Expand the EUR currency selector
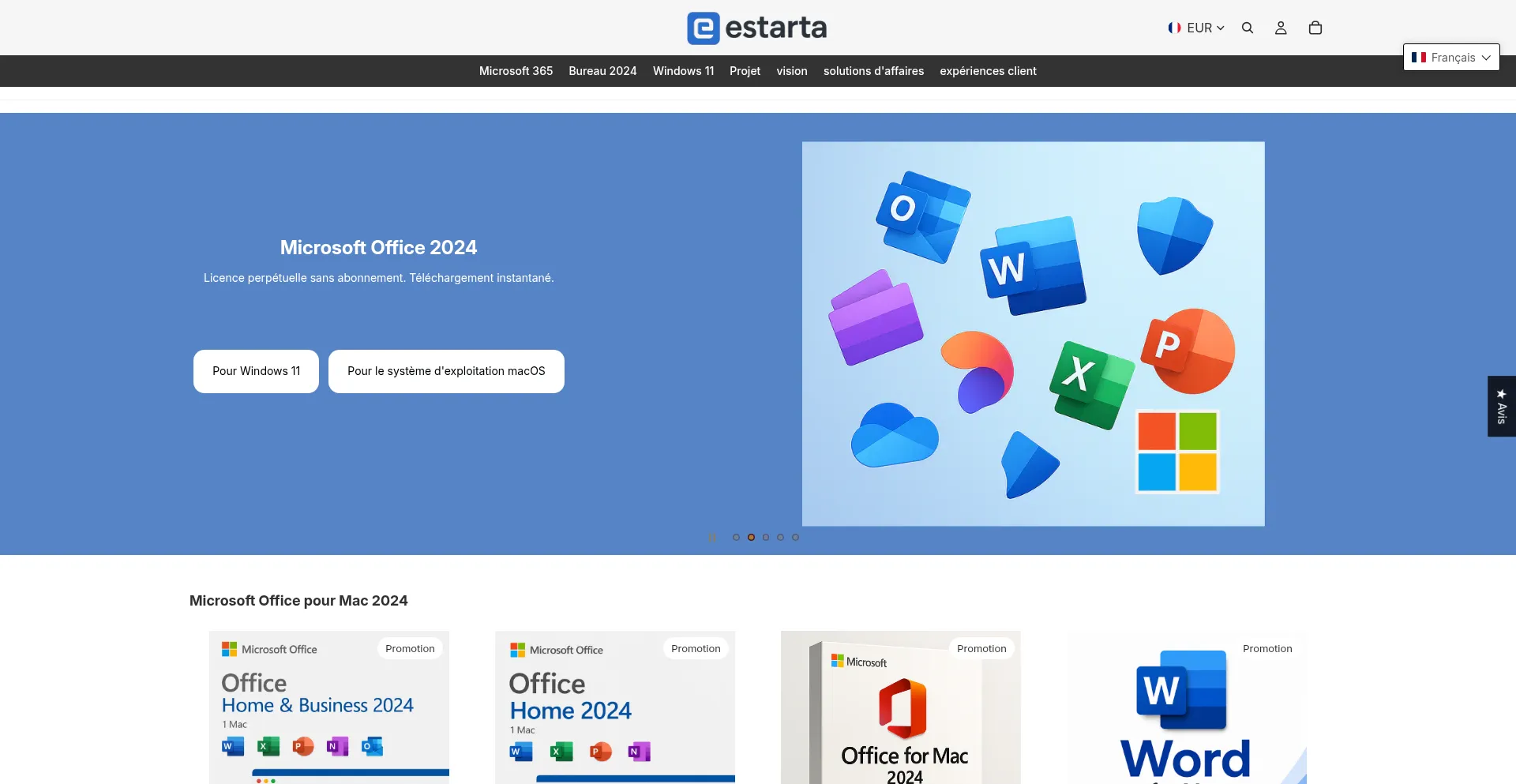This screenshot has height=784, width=1516. (1196, 28)
